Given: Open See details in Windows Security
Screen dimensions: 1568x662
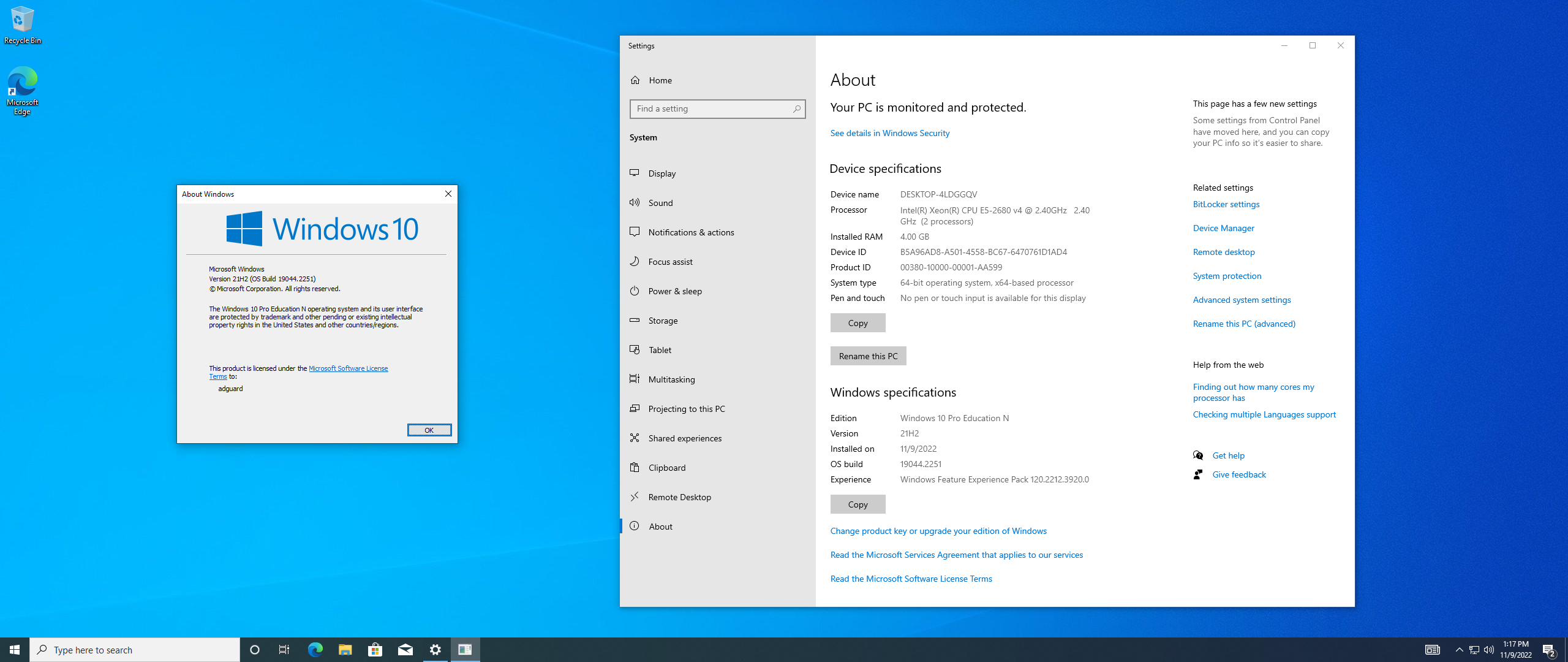Looking at the screenshot, I should click(889, 133).
